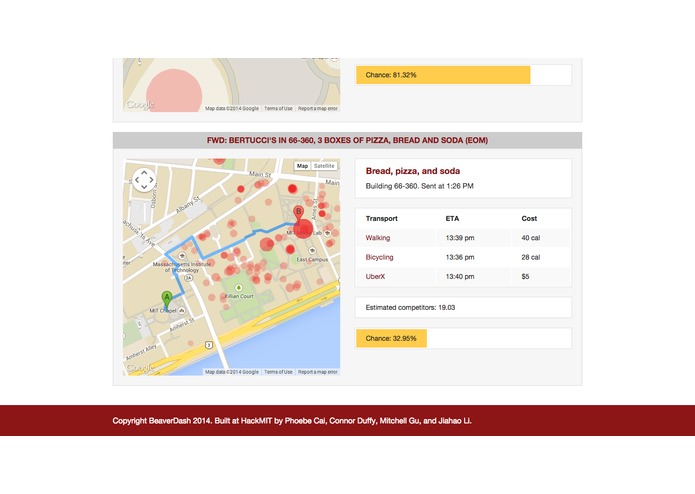Click the ETA column header

[x=452, y=218]
